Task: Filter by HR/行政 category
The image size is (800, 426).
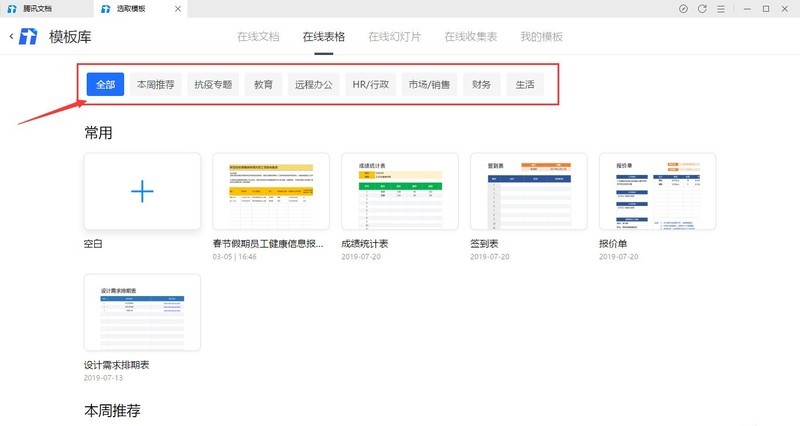Action: click(x=370, y=84)
